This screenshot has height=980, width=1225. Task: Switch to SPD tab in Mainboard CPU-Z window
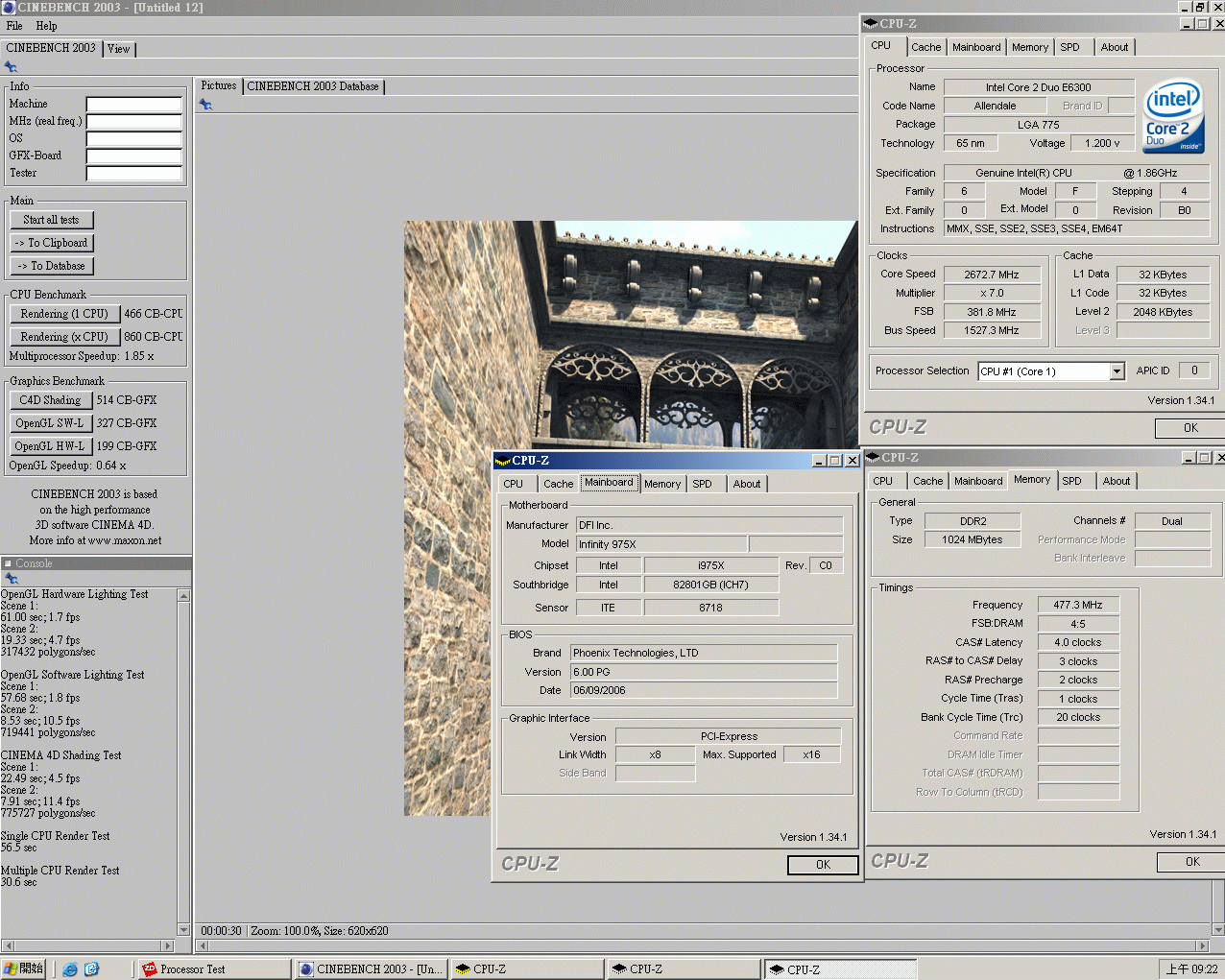pos(702,484)
